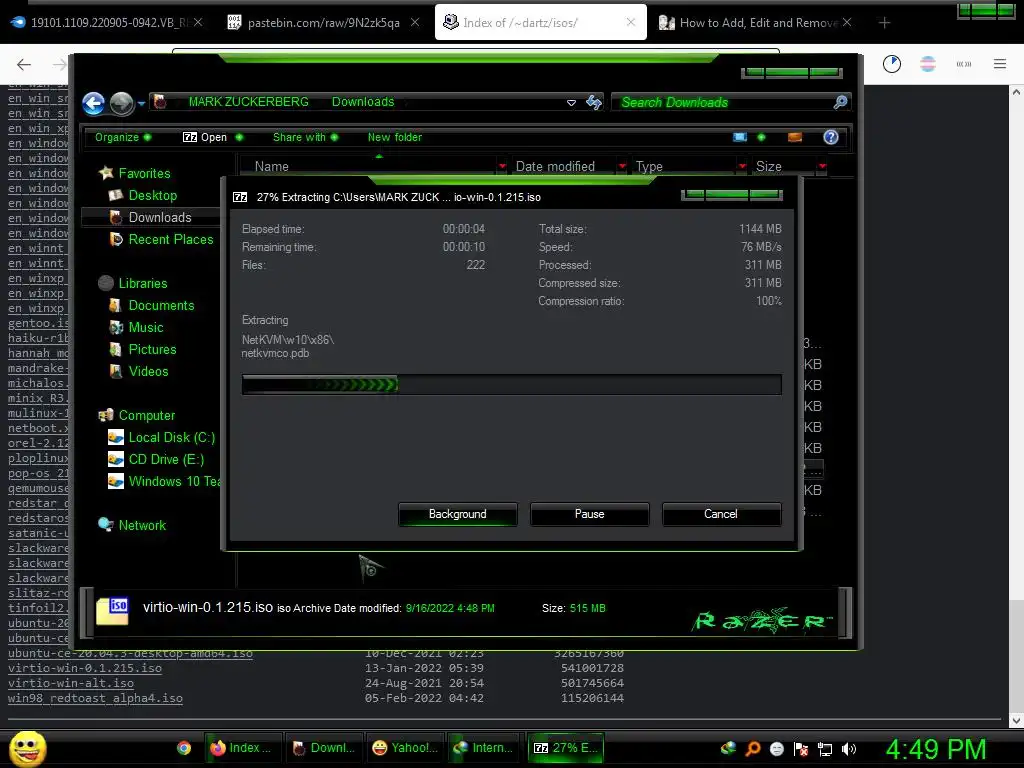1024x768 pixels.
Task: Open the Share with dropdown
Action: (305, 137)
